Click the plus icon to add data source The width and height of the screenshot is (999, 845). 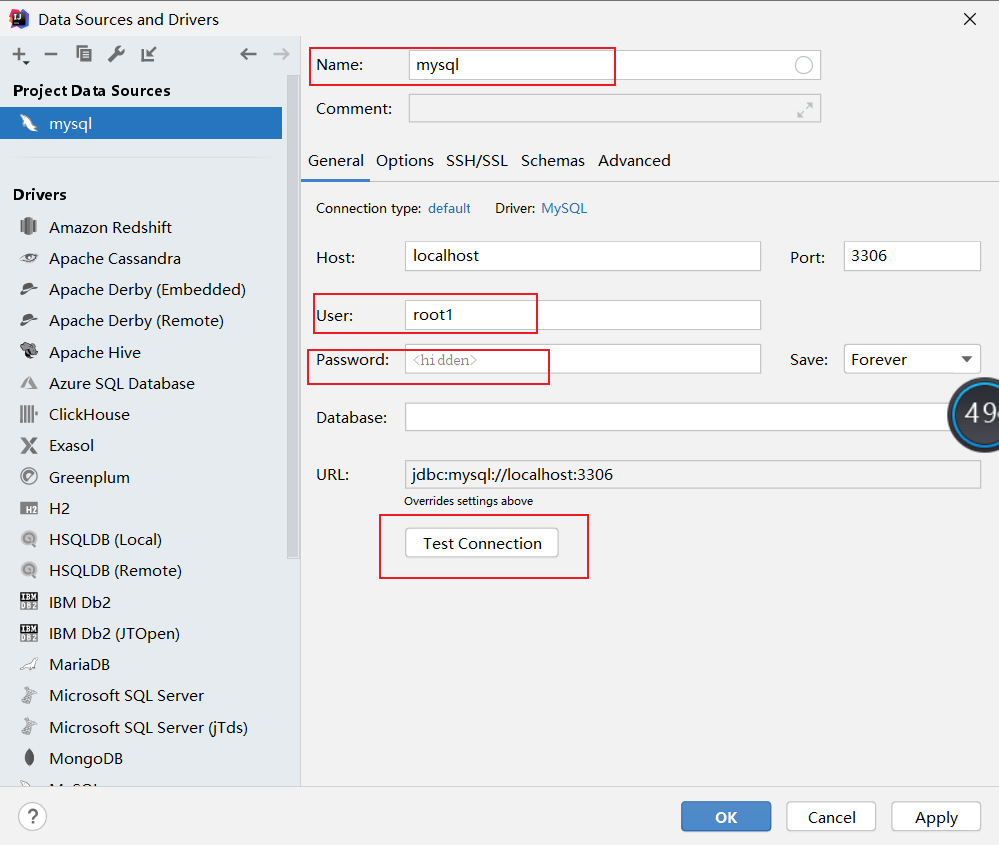click(x=20, y=55)
